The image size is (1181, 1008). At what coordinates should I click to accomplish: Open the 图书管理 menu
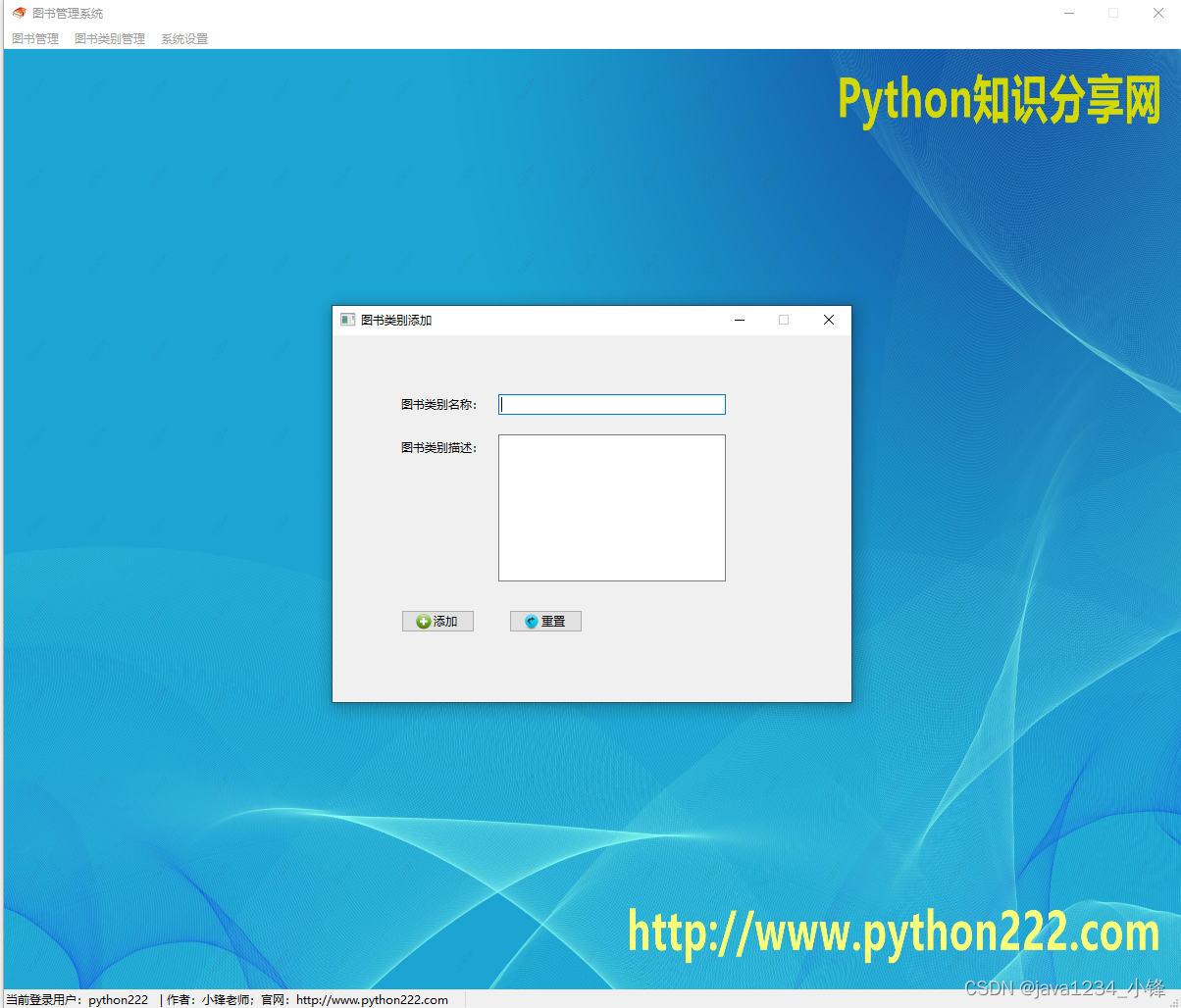[34, 38]
